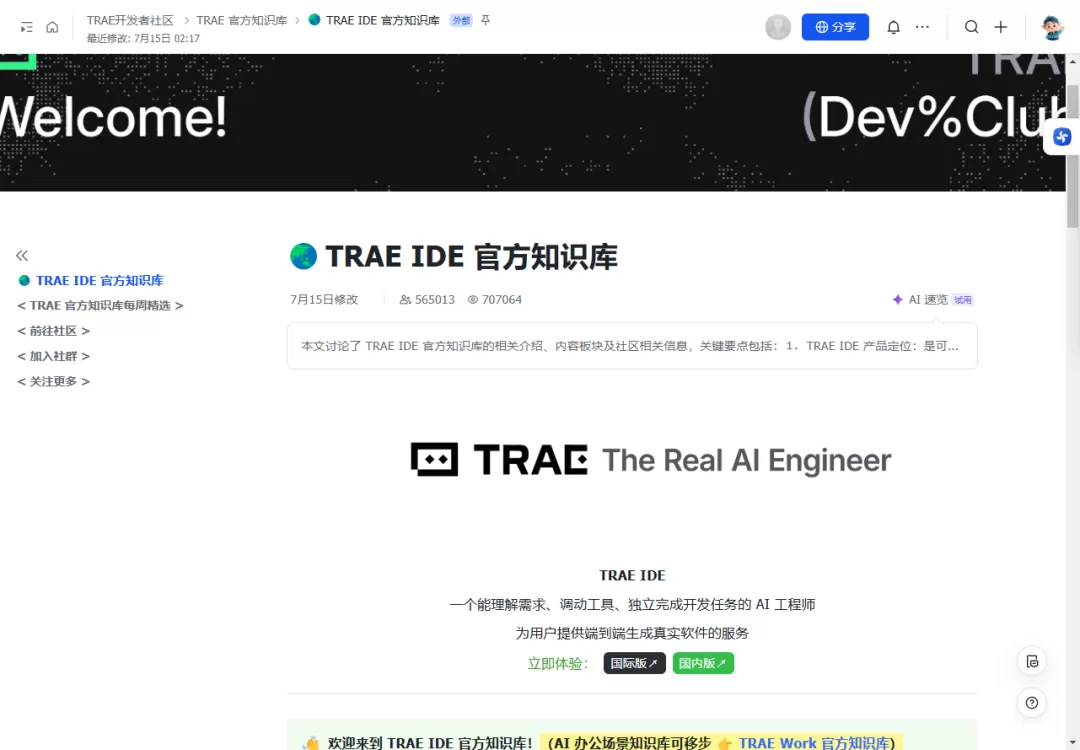Screen dimensions: 1080x750
Task: Open the document comments panel icon
Action: point(1032,661)
